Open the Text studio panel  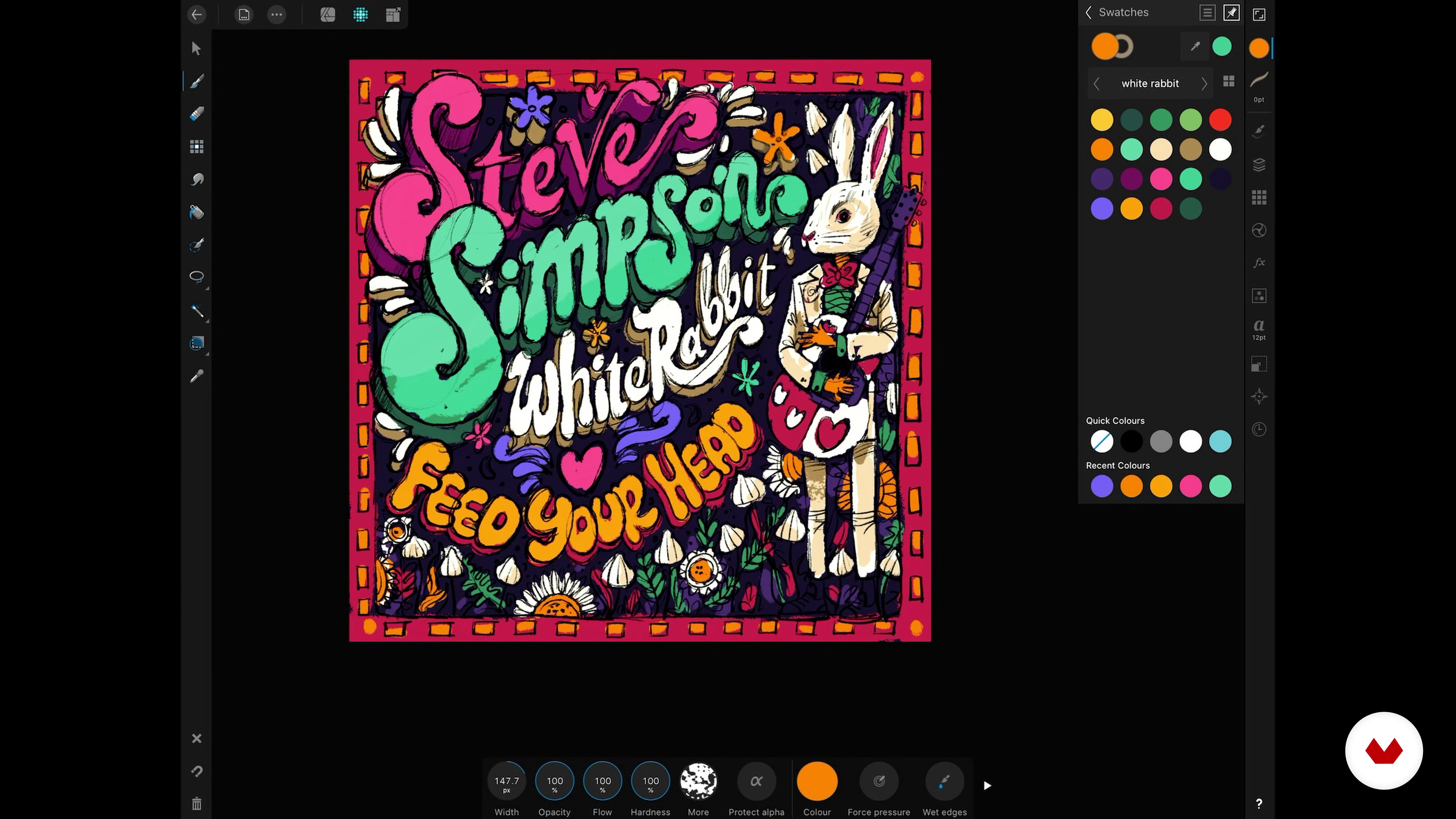pyautogui.click(x=1259, y=329)
